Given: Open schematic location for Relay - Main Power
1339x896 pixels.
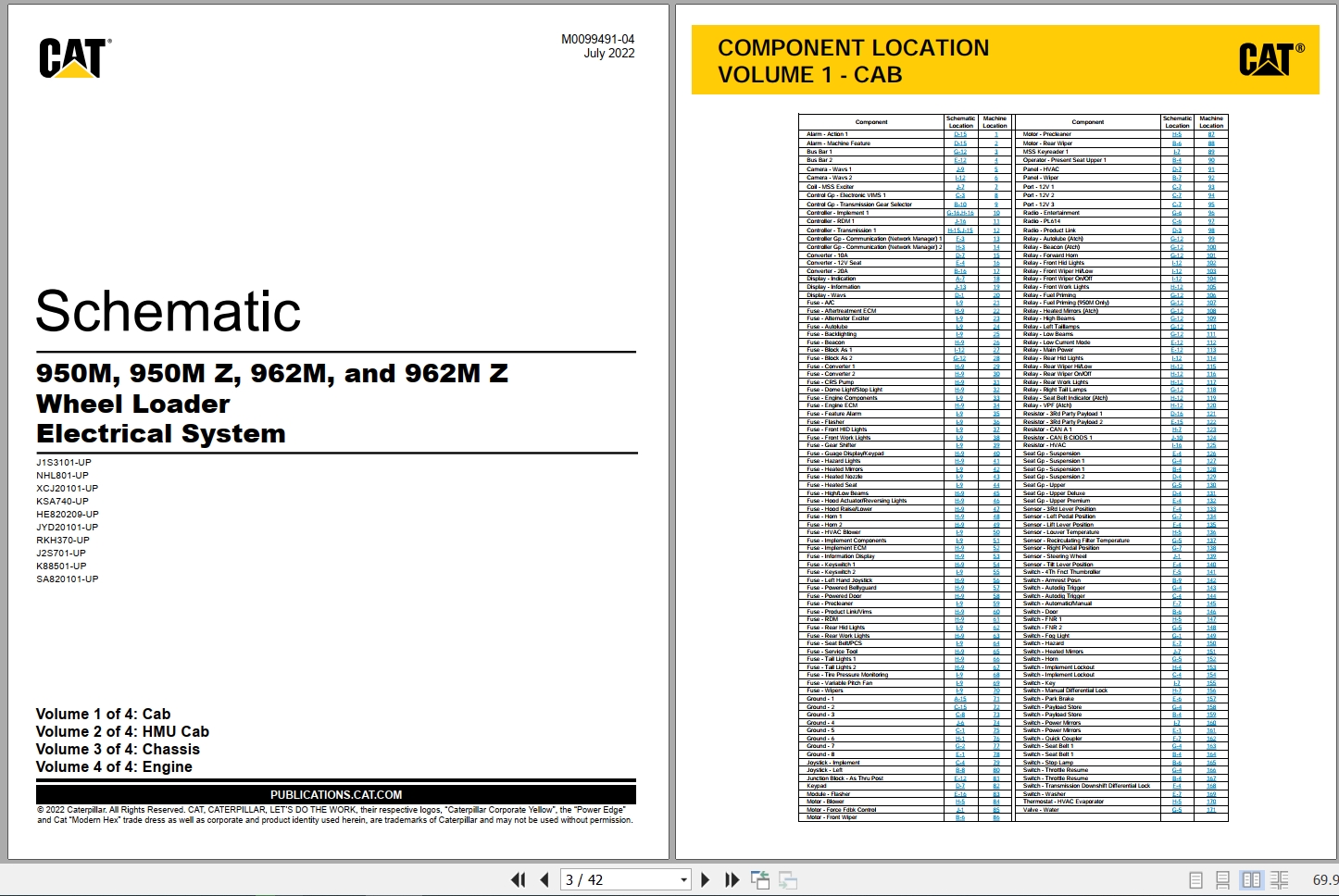Looking at the screenshot, I should [x=1177, y=351].
